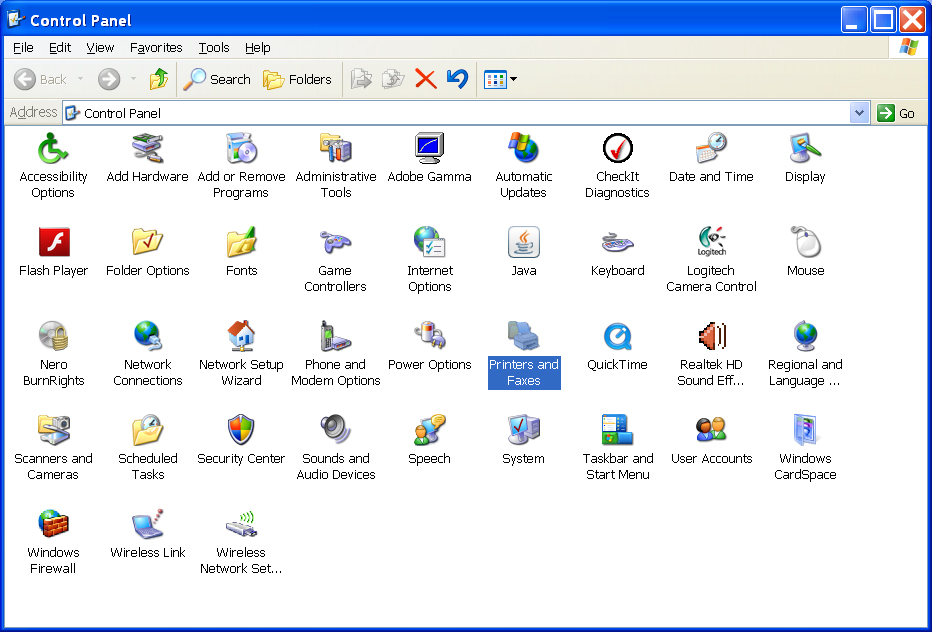The height and width of the screenshot is (632, 932).
Task: Click the Go button
Action: point(896,113)
